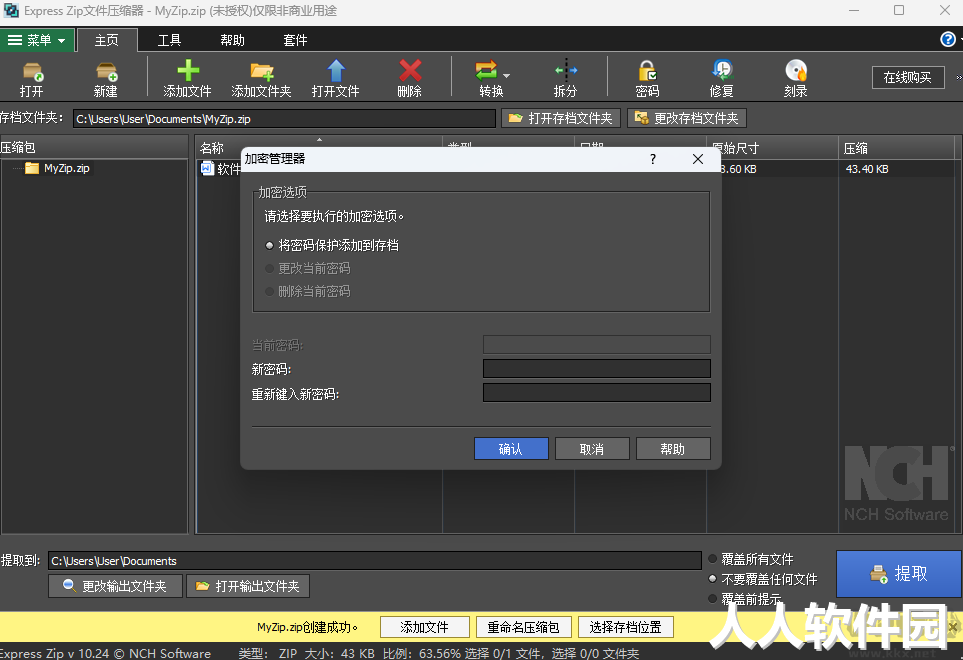Switch to the 帮助 tab
This screenshot has height=660, width=963.
point(232,41)
